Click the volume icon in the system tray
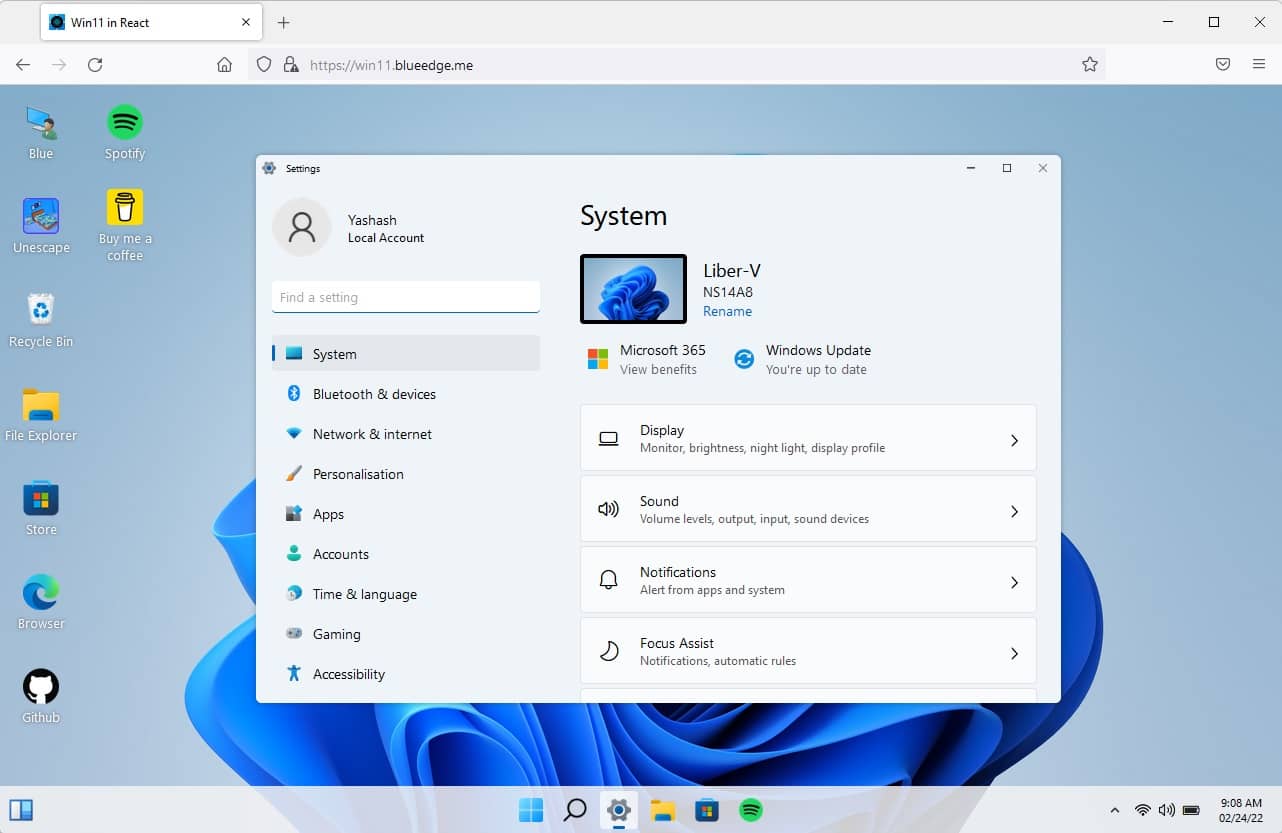The height and width of the screenshot is (833, 1282). click(x=1166, y=810)
